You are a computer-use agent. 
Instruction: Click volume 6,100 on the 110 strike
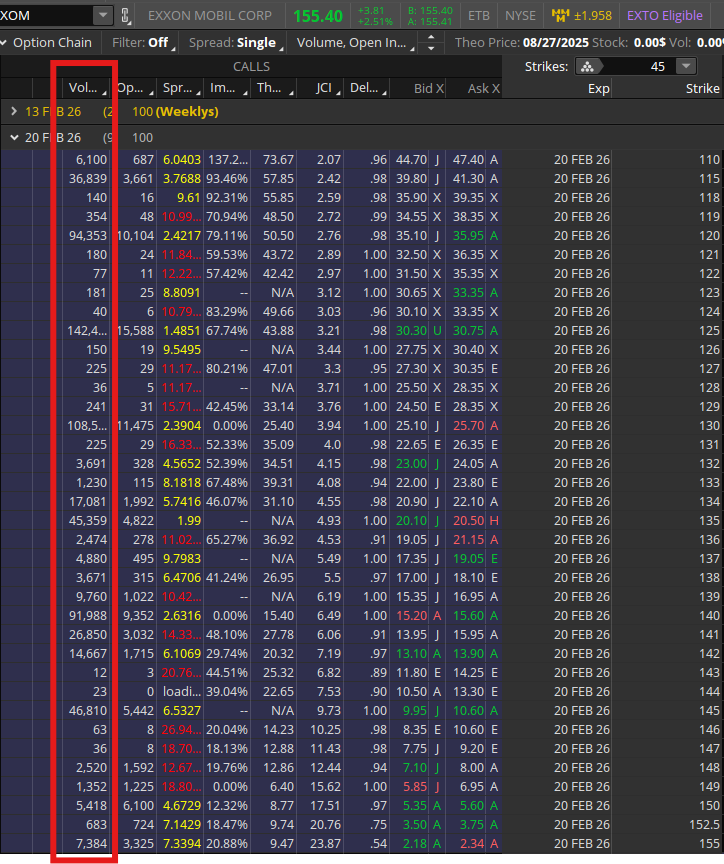(x=91, y=160)
